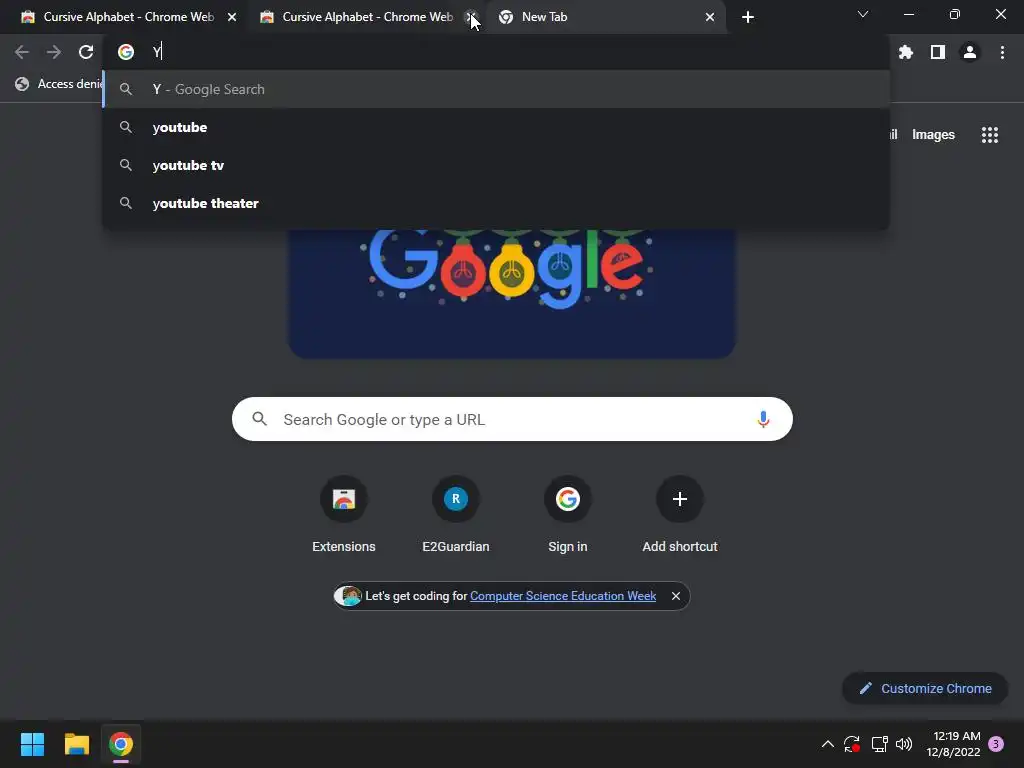Go forward with the forward arrow
Image resolution: width=1024 pixels, height=768 pixels.
coord(54,52)
